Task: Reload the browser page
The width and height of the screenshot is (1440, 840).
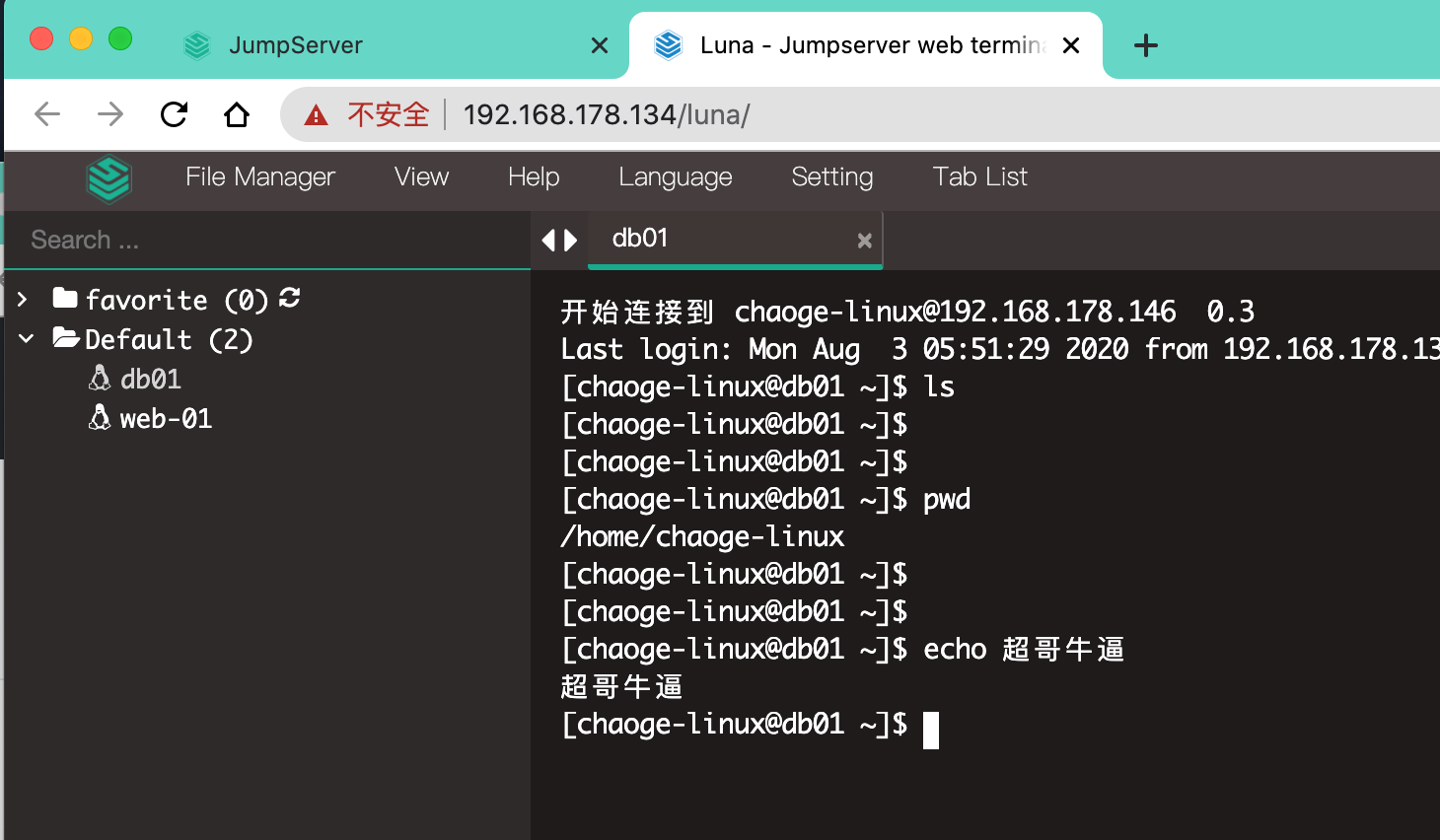Action: point(175,115)
